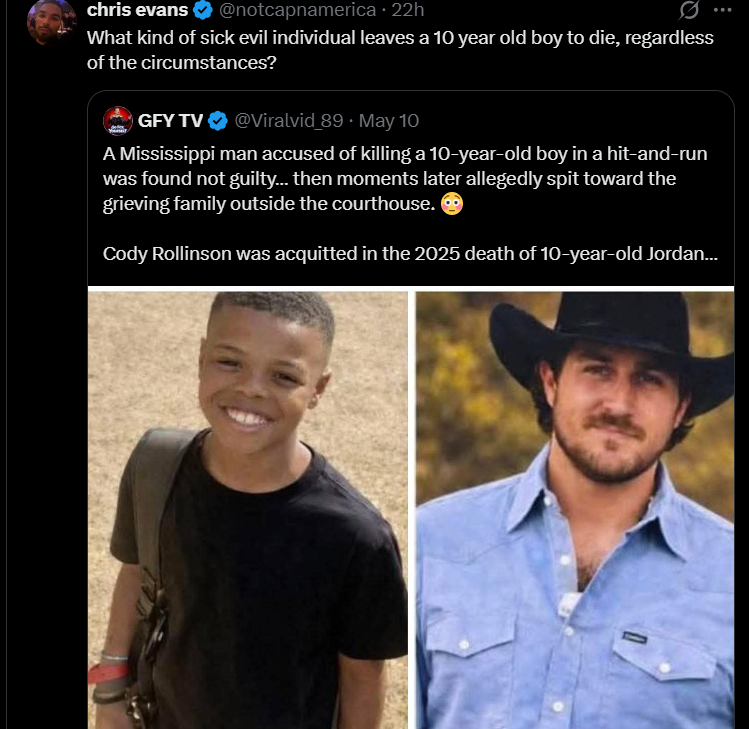Click GFY TV verified checkmark

[x=218, y=121]
